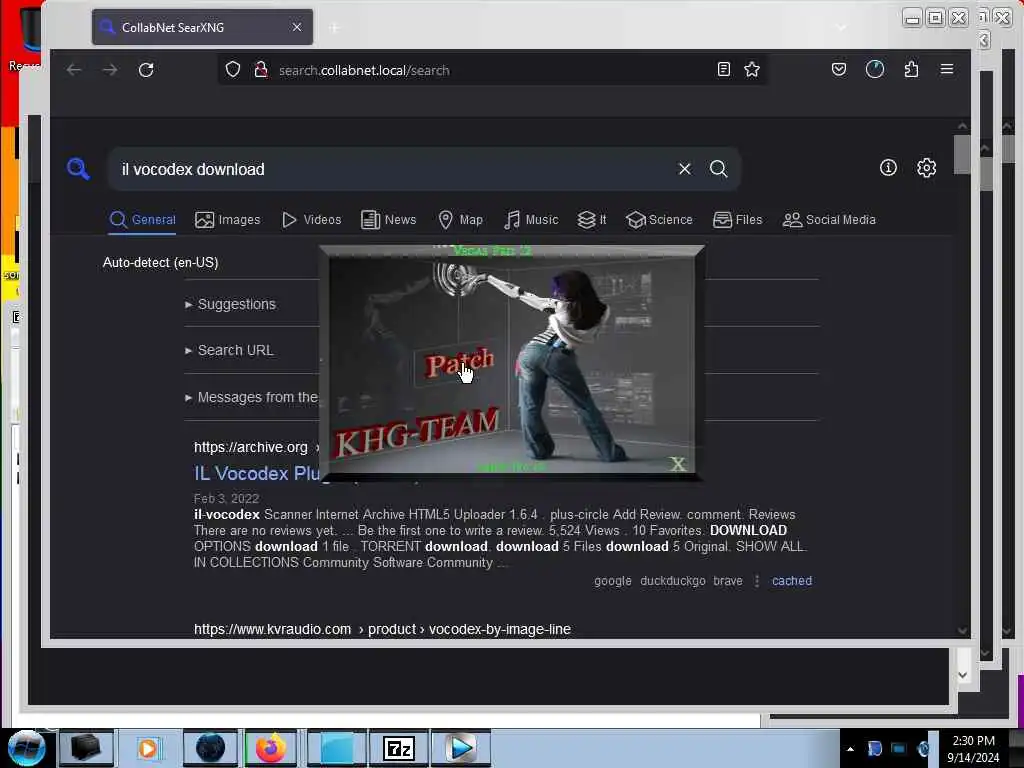Click the 'brave' engine label under result

pos(728,581)
